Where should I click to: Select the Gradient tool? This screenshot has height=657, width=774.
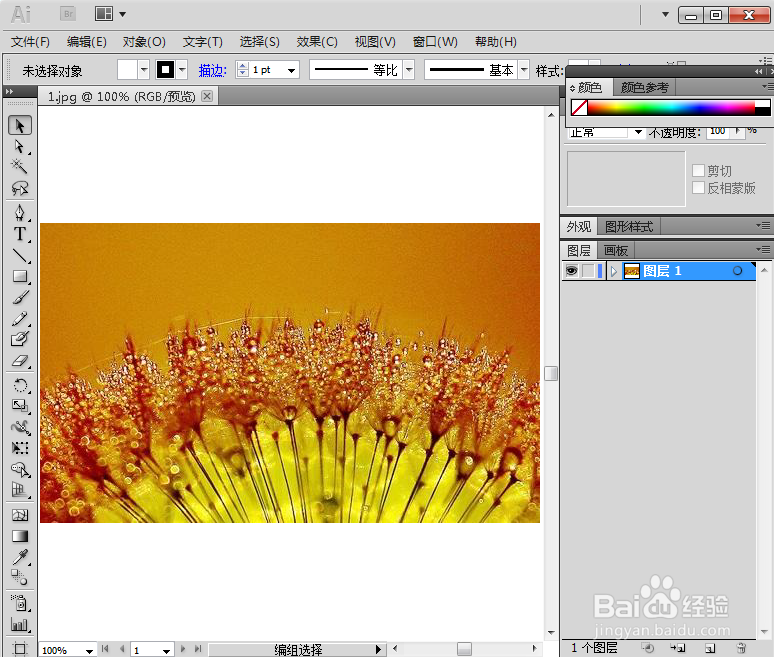pyautogui.click(x=20, y=536)
